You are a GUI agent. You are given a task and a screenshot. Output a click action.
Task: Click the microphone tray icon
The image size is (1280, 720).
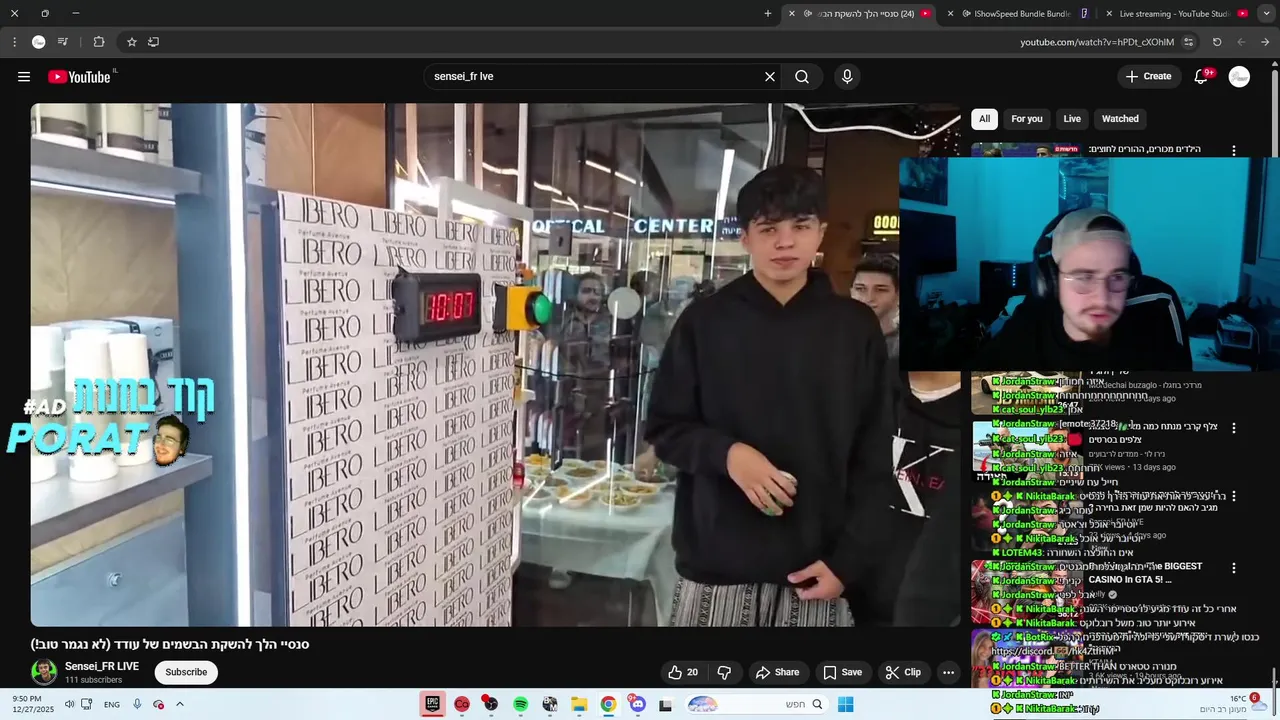(137, 704)
